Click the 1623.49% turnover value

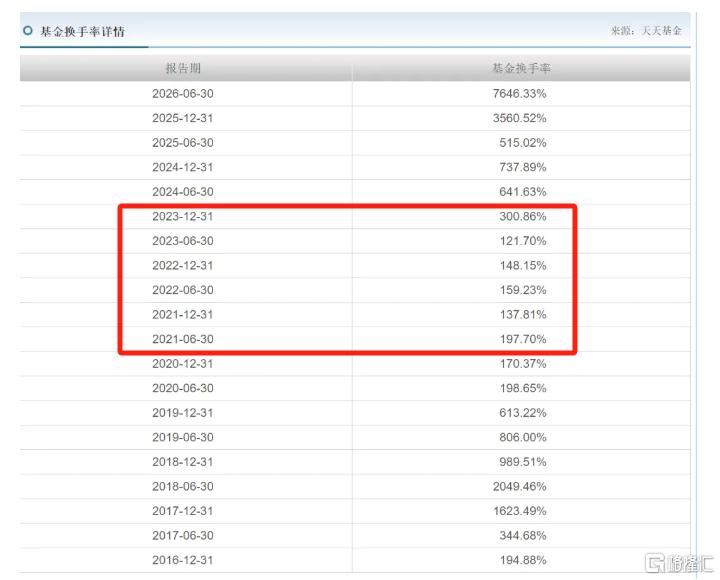click(x=519, y=511)
